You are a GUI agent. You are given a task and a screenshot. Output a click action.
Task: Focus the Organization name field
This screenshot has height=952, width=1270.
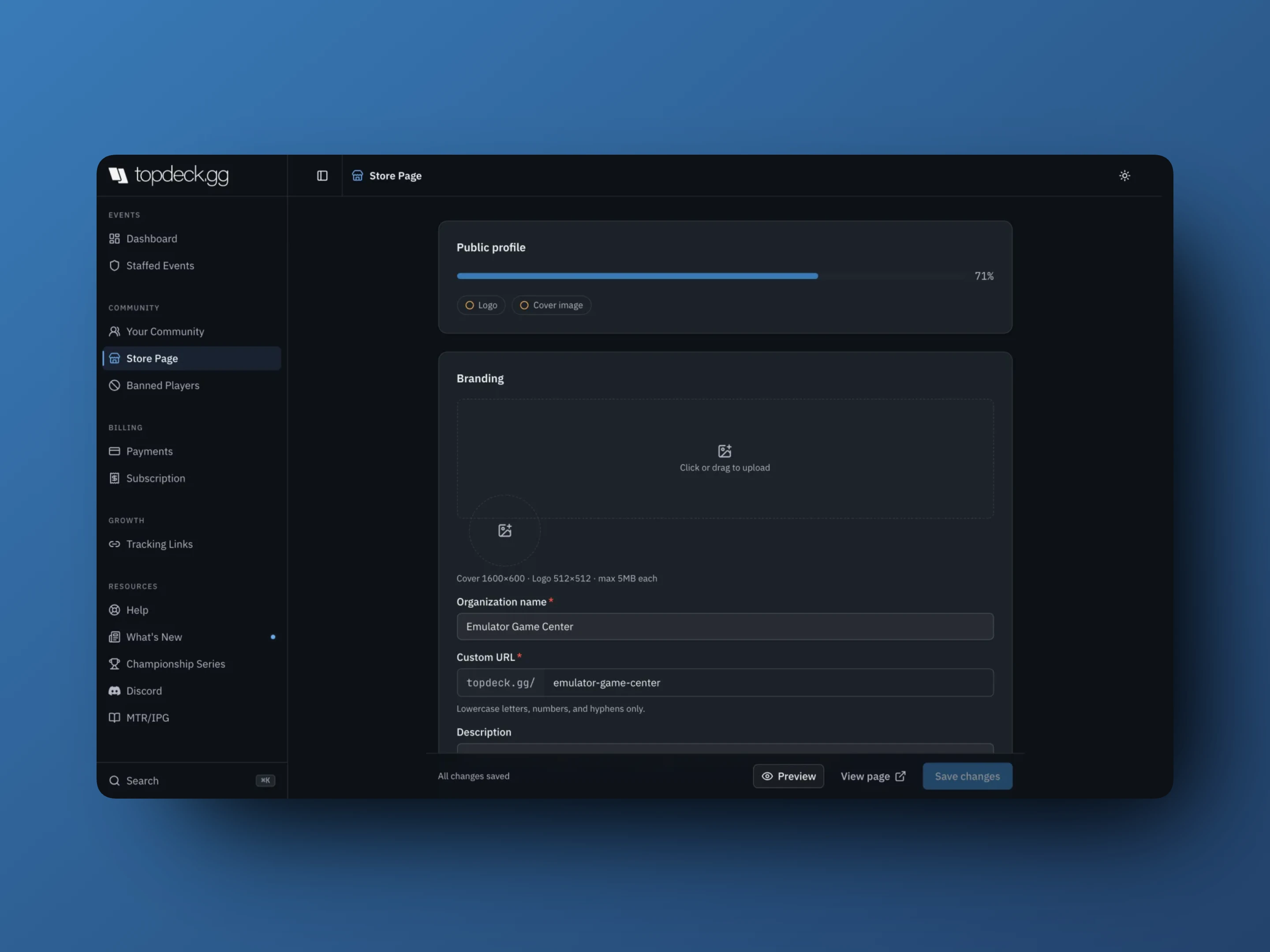[725, 627]
